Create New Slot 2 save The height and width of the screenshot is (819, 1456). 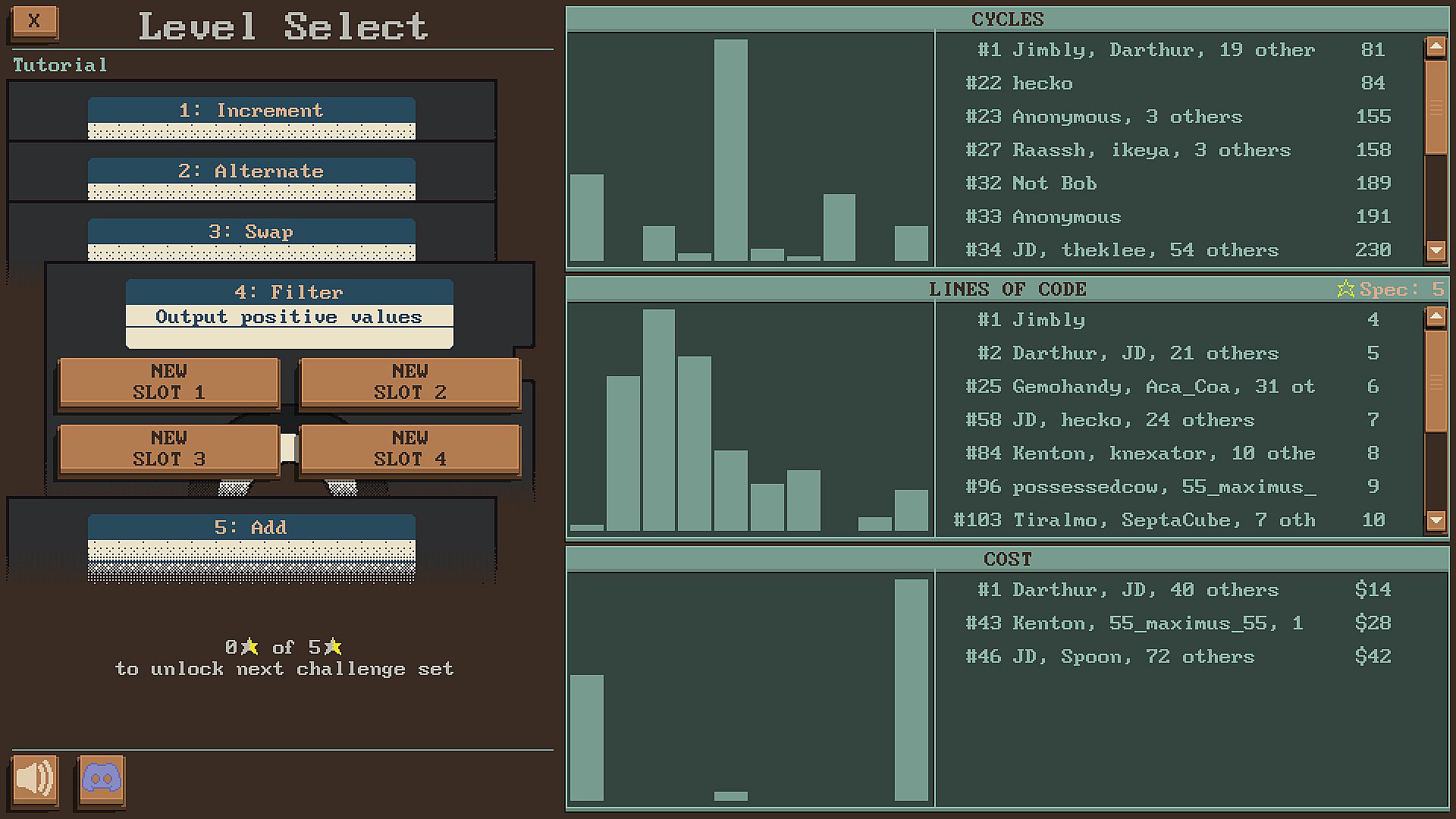click(409, 382)
